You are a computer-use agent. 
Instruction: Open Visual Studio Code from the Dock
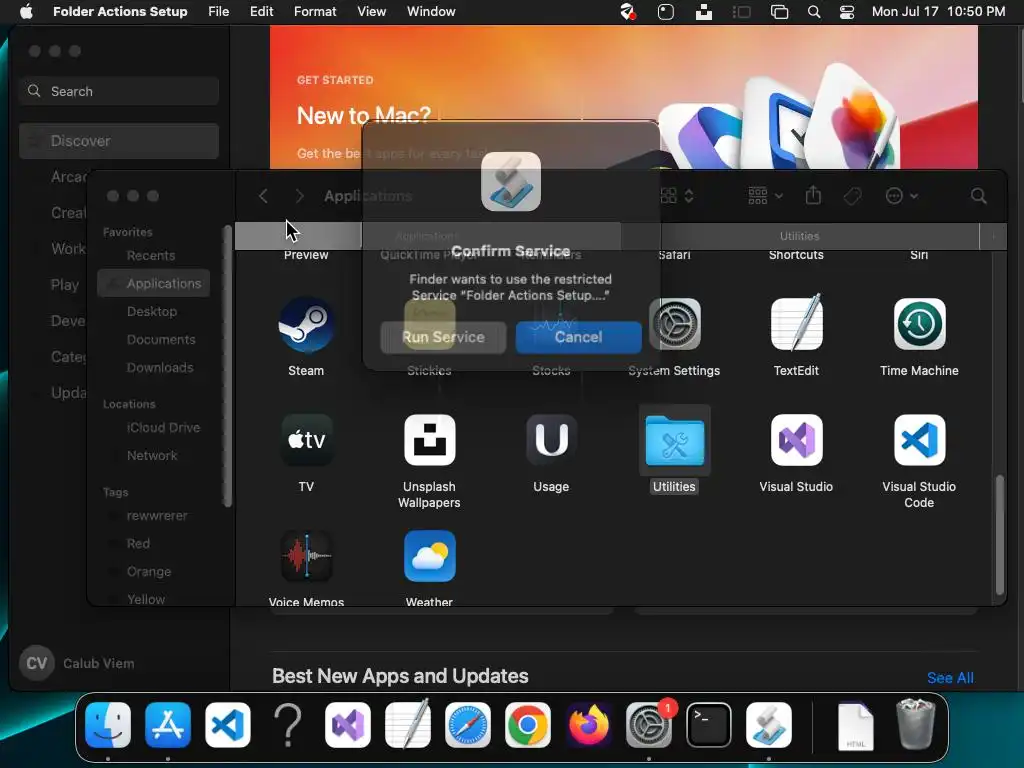228,725
